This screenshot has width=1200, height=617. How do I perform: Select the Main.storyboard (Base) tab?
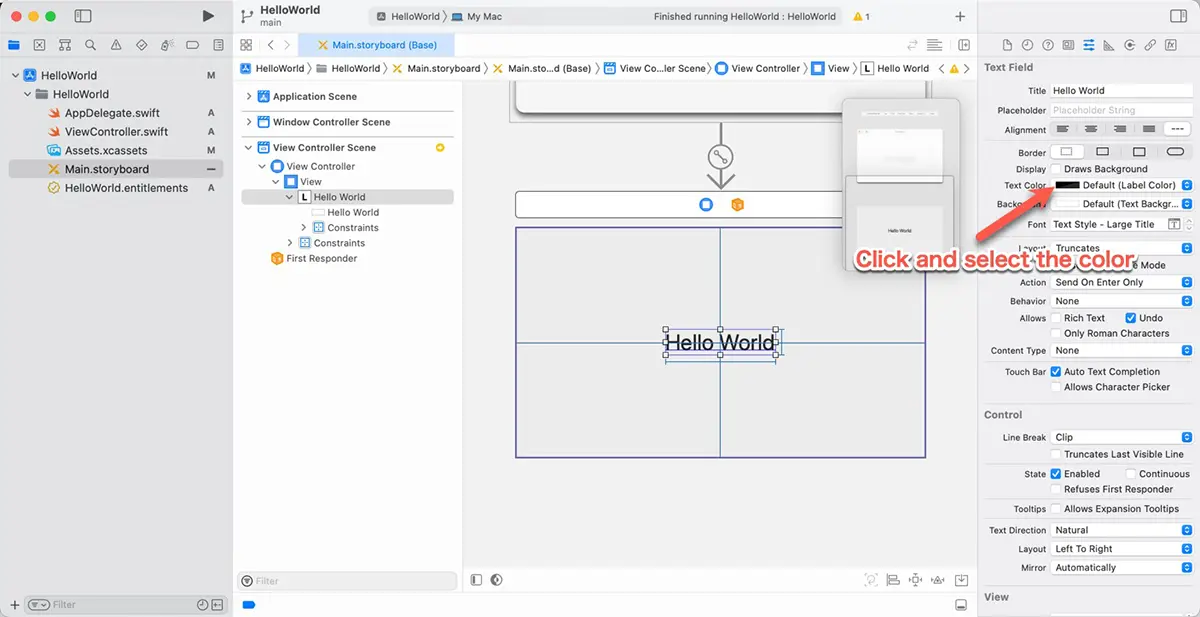coord(376,45)
